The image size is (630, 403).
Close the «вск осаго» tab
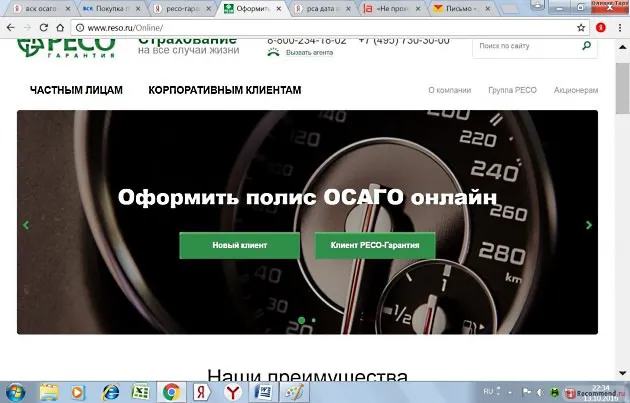coord(68,8)
